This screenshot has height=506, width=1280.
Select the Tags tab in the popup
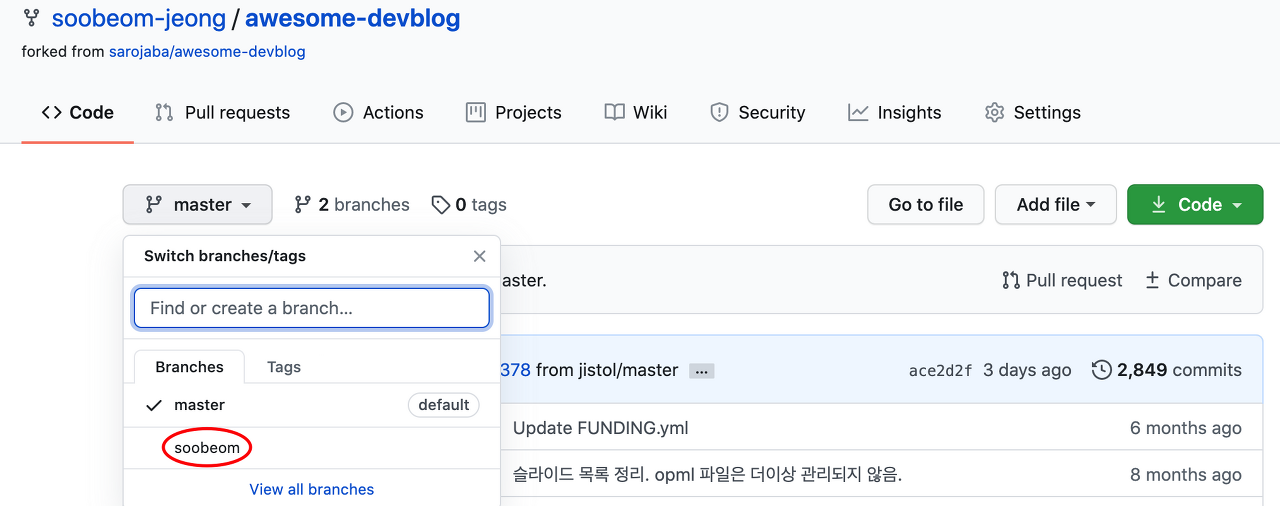pyautogui.click(x=284, y=367)
